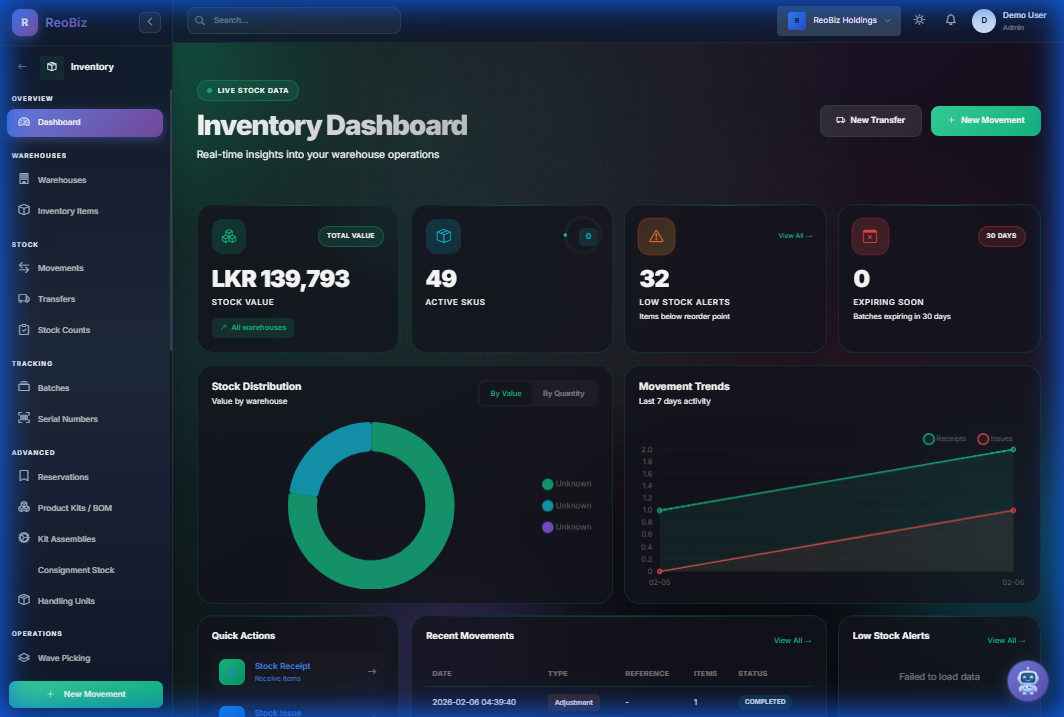Open the chat assistant bubble

(x=1028, y=681)
